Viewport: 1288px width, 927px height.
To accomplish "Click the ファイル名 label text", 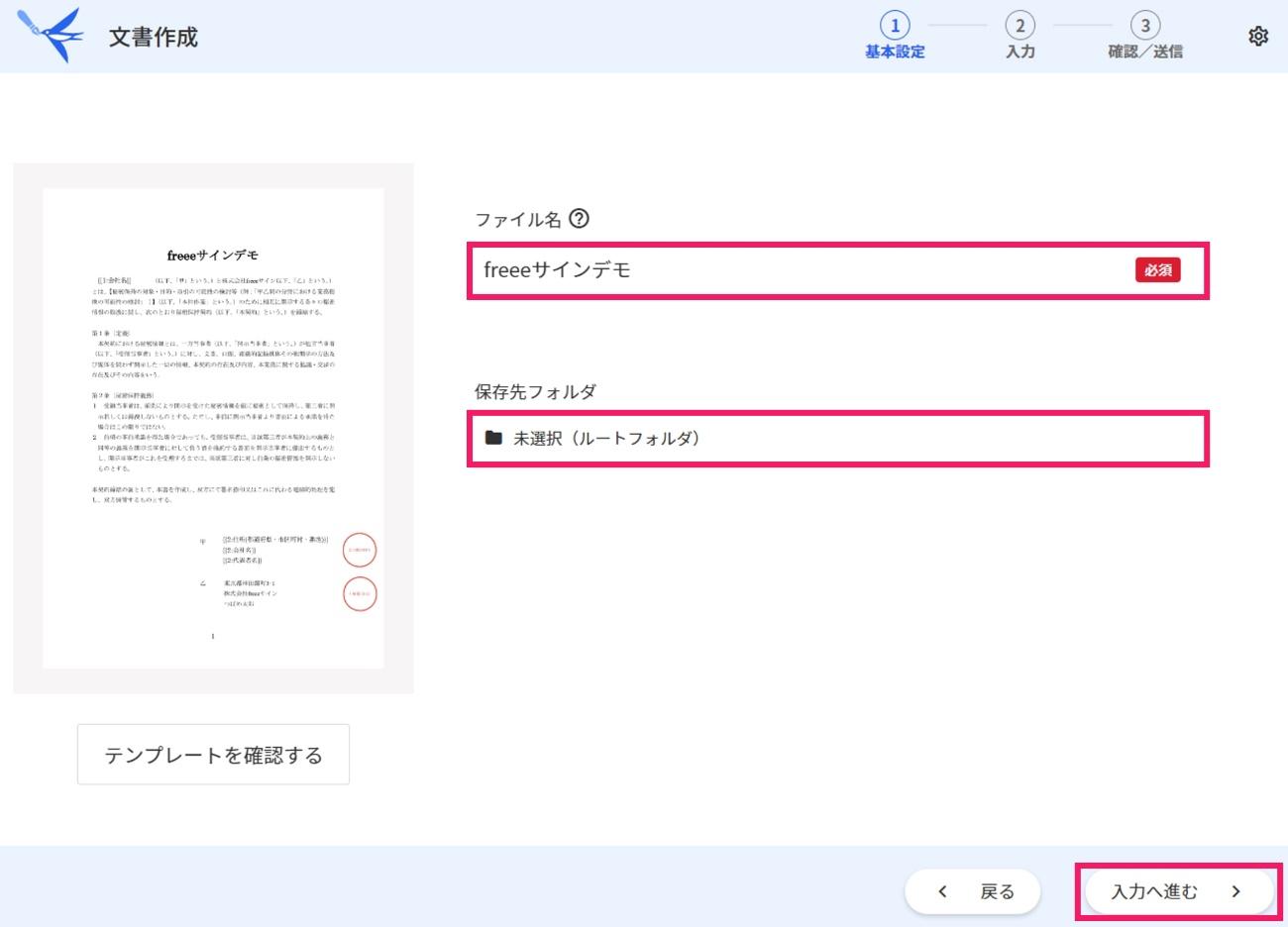I will pos(518,220).
